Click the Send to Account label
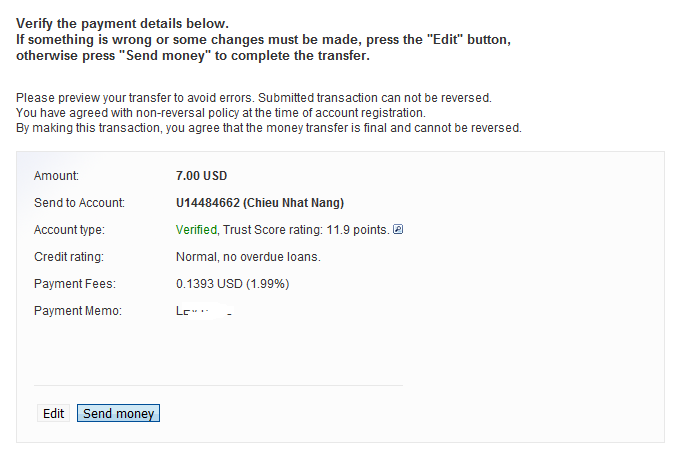 coord(79,203)
